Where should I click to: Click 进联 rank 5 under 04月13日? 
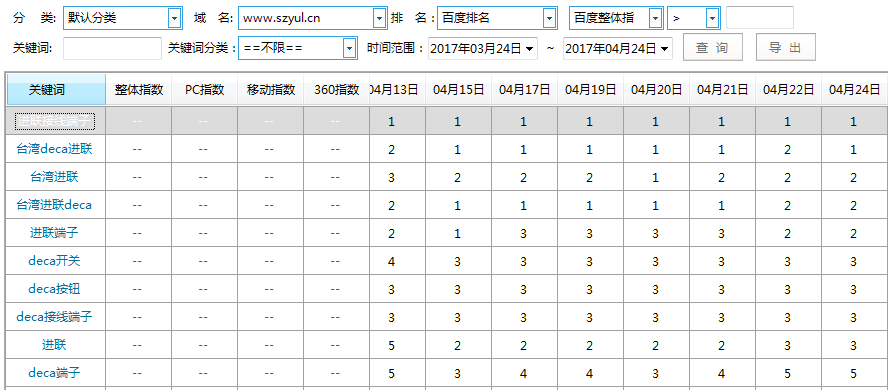point(391,345)
